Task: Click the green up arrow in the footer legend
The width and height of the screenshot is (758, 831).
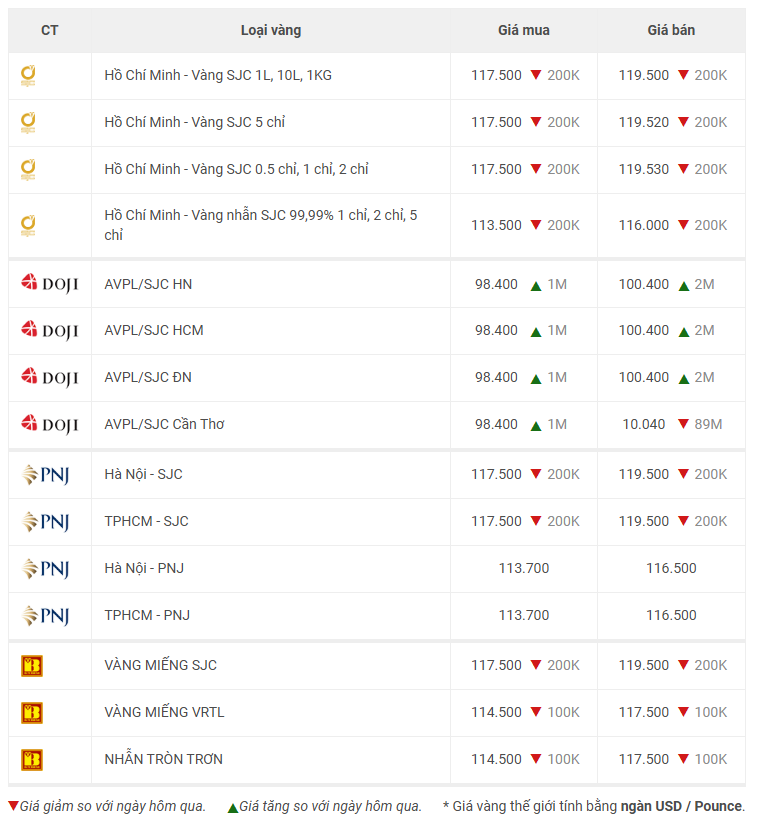Action: tap(233, 807)
